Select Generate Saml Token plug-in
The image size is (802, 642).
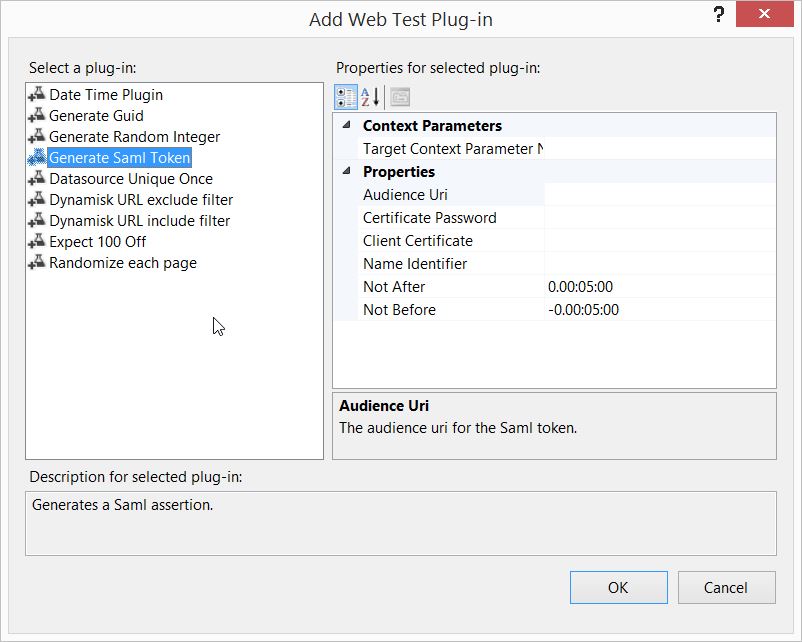tap(120, 158)
